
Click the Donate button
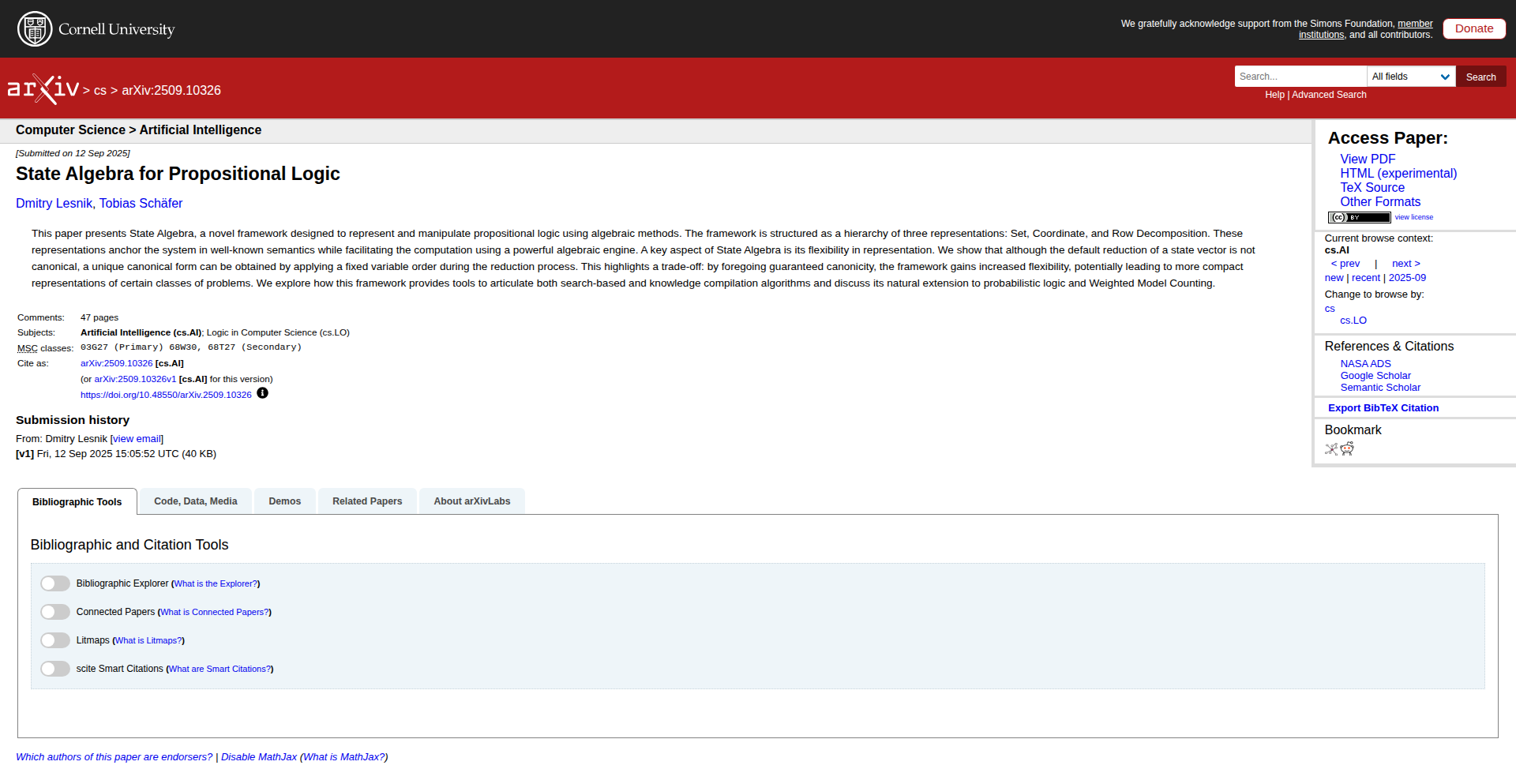(x=1474, y=28)
